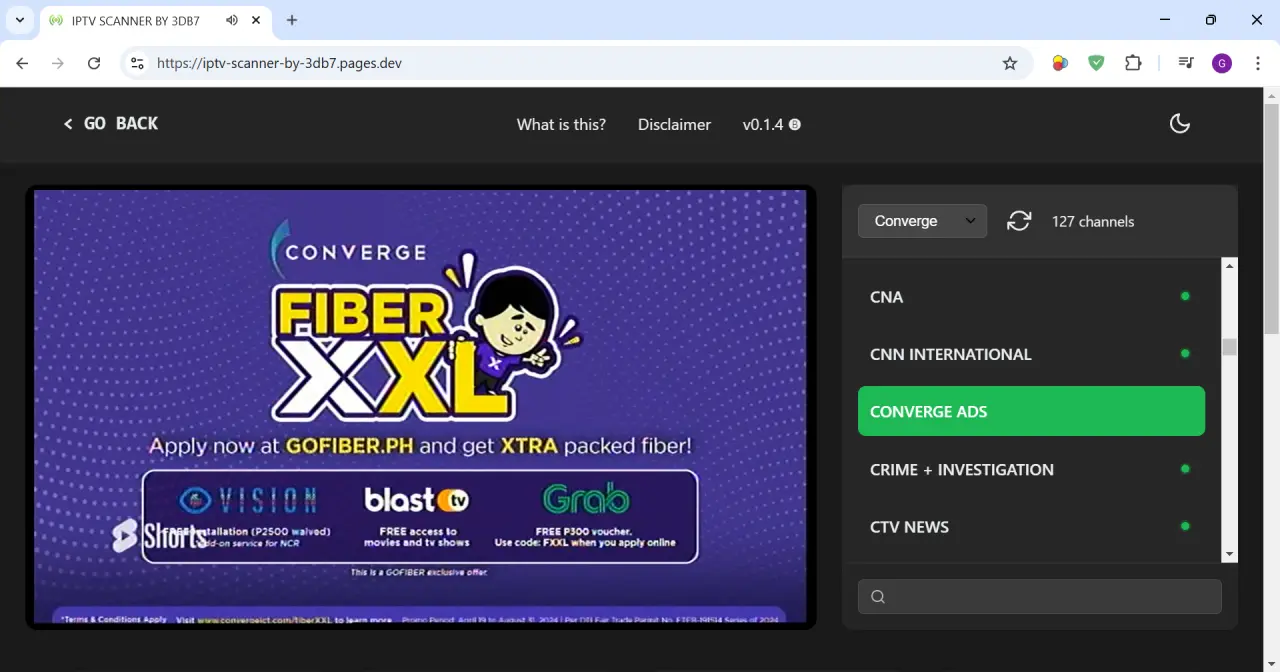Image resolution: width=1280 pixels, height=672 pixels.
Task: Open the Disclaimer link
Action: pos(674,125)
